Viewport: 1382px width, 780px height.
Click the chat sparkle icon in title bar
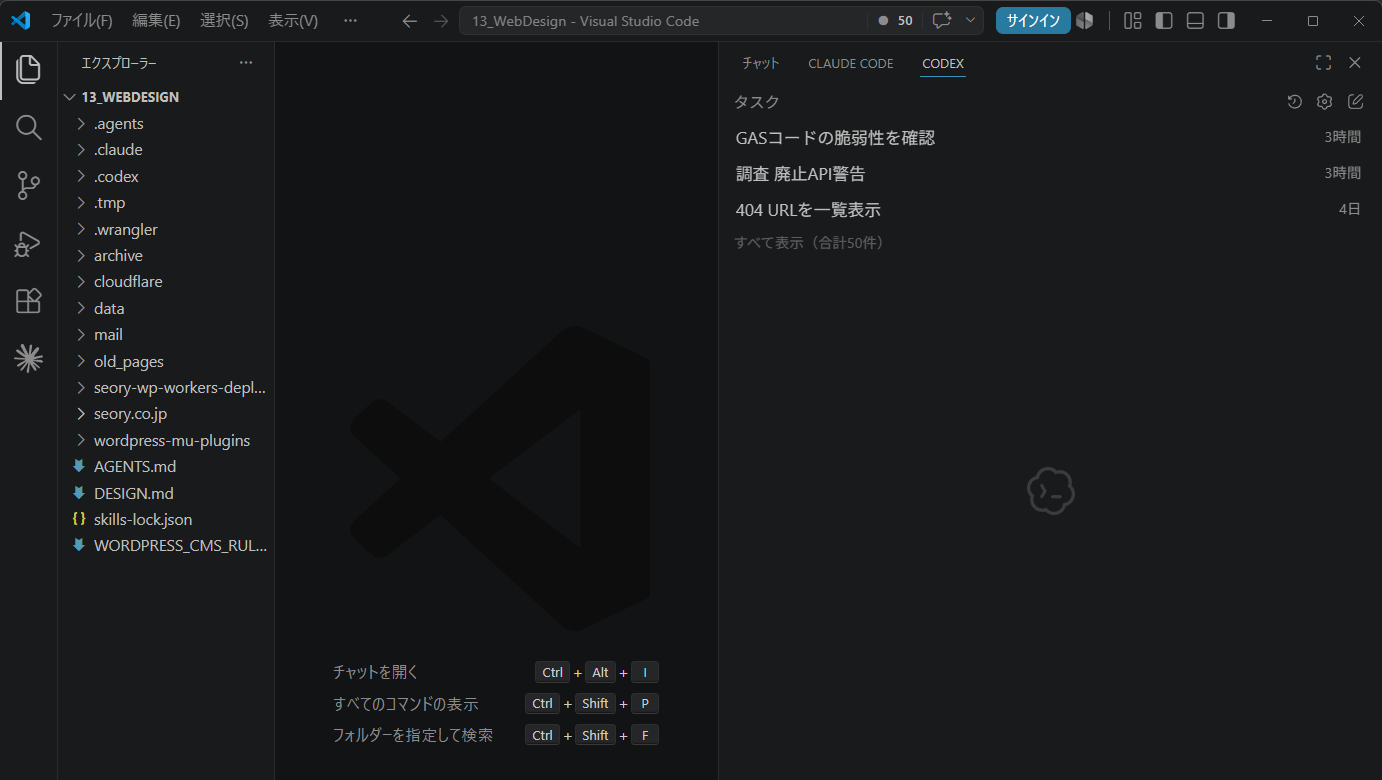point(941,20)
